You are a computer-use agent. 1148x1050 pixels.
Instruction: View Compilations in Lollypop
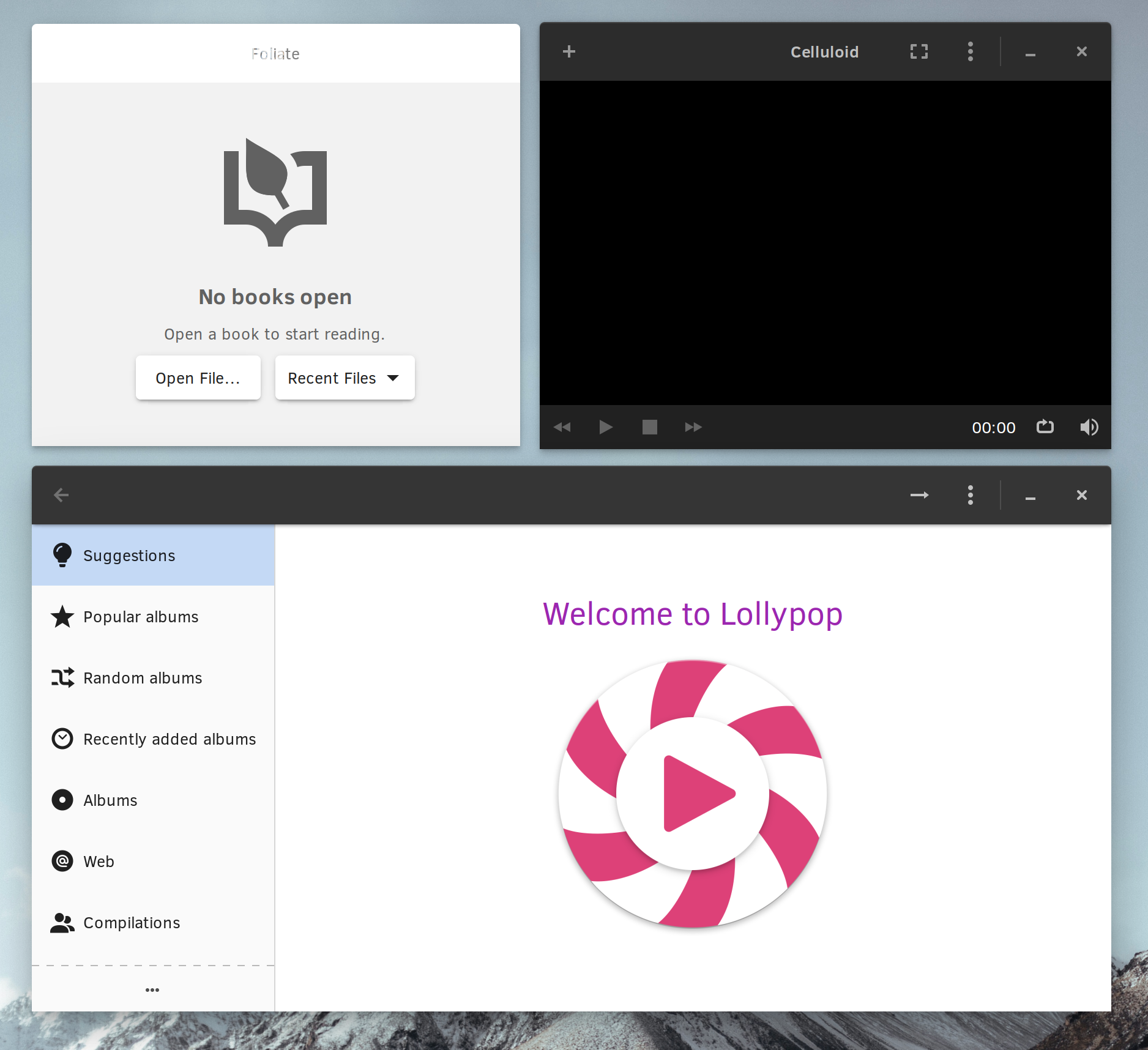(x=132, y=922)
